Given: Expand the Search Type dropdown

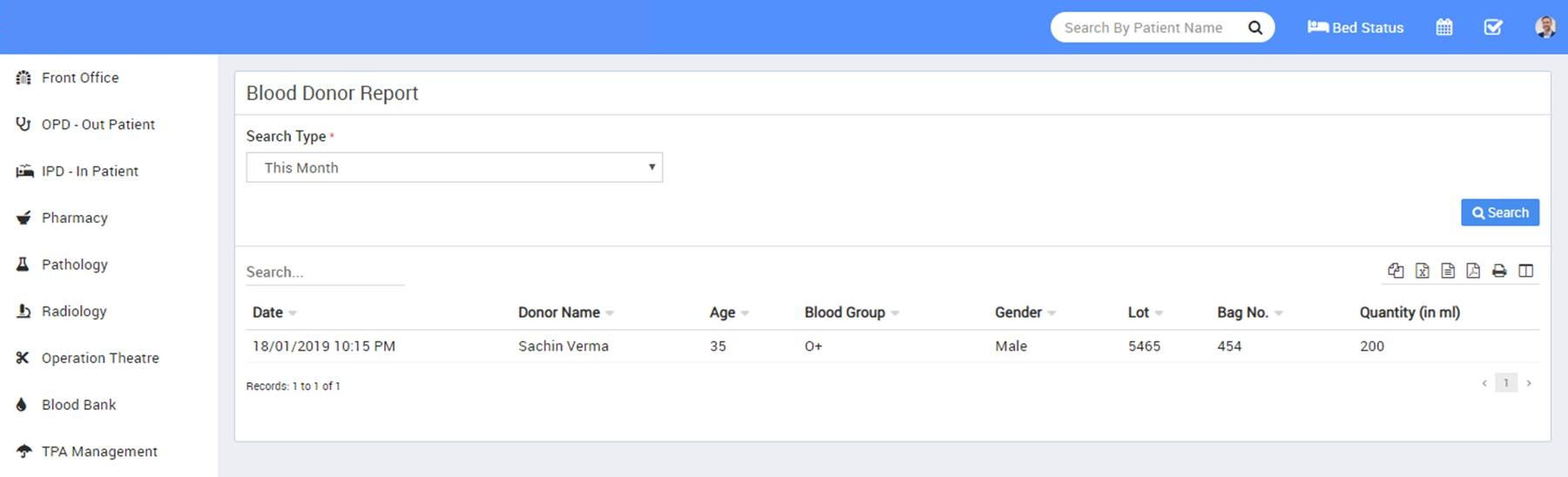Looking at the screenshot, I should (454, 168).
